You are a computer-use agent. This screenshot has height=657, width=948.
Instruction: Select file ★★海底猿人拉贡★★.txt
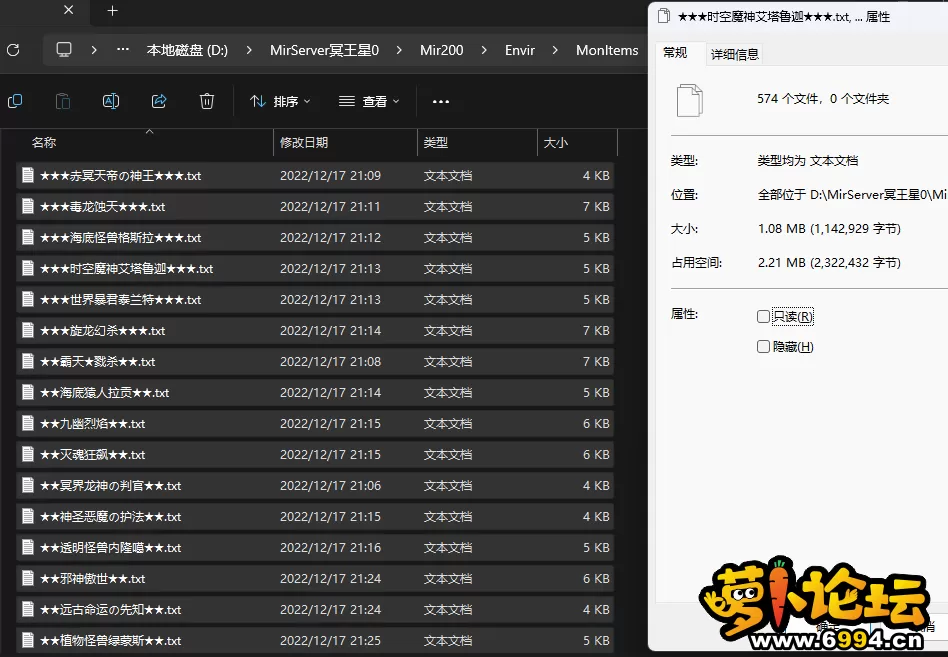315,393
